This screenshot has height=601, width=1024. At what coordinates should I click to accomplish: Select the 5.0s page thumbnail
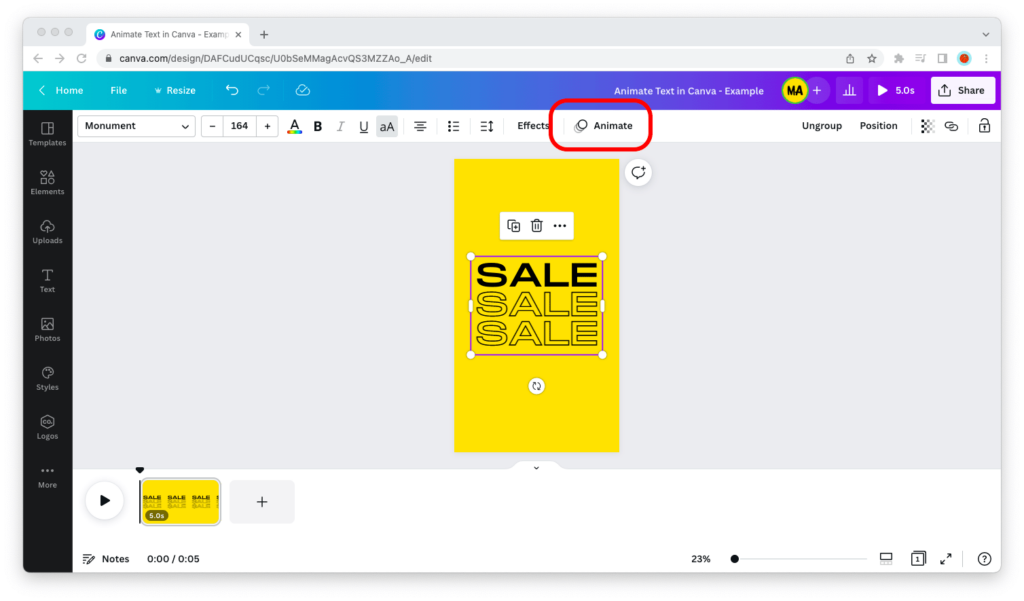pos(181,502)
